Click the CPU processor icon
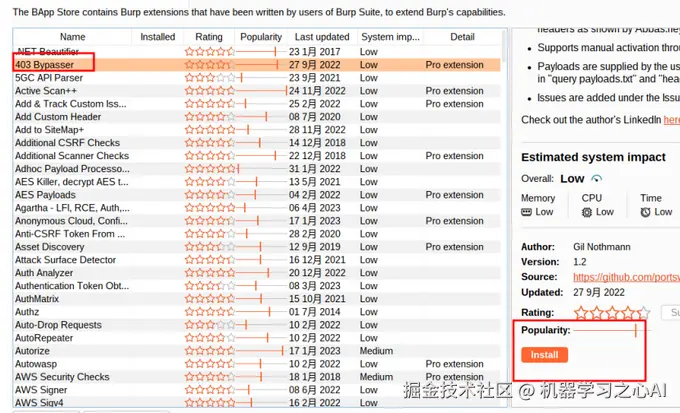 click(587, 212)
